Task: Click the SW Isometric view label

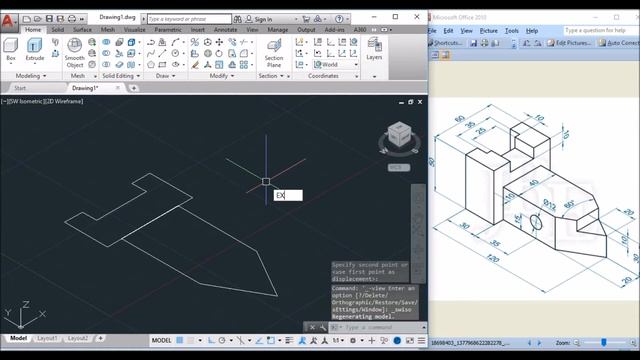Action: click(x=25, y=101)
